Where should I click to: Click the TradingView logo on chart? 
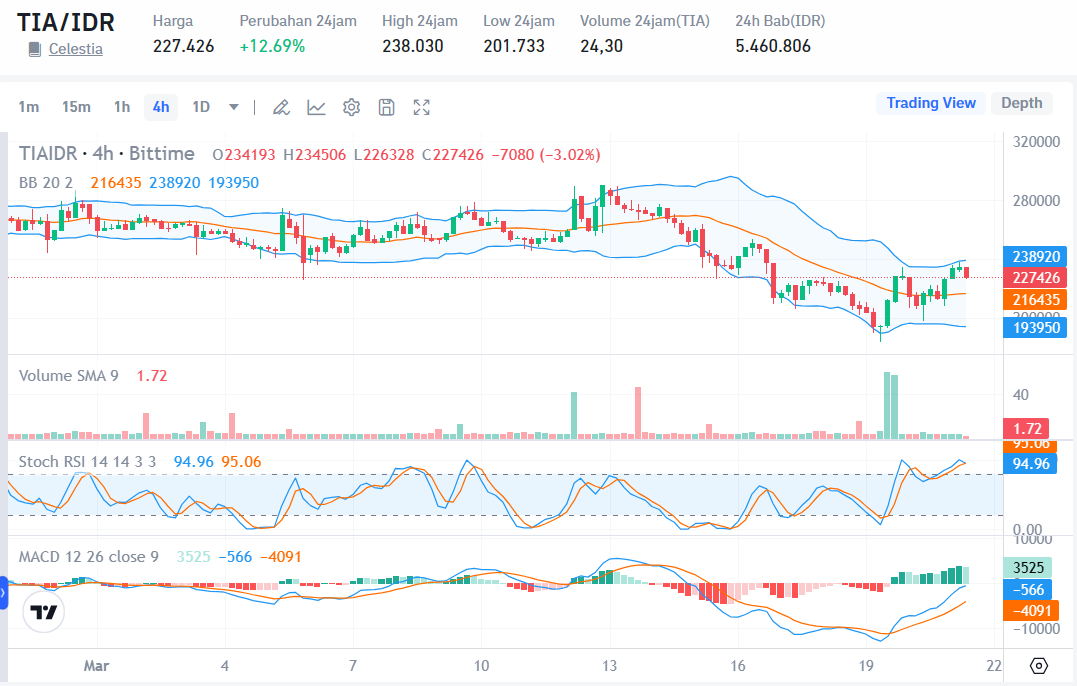click(43, 611)
